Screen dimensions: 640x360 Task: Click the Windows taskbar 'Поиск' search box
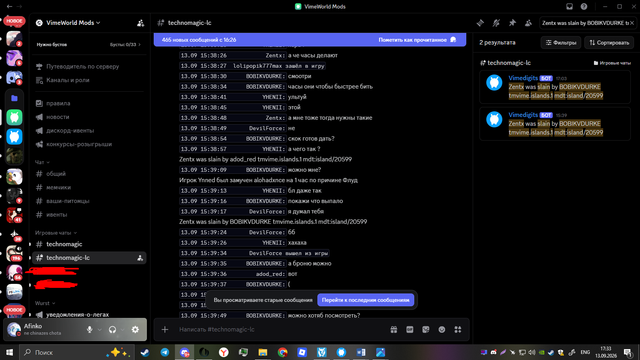[76, 352]
